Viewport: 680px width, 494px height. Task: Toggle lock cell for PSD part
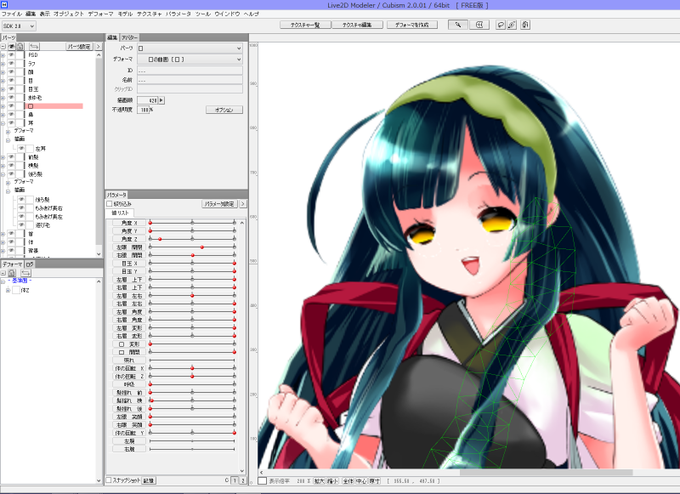(x=20, y=55)
